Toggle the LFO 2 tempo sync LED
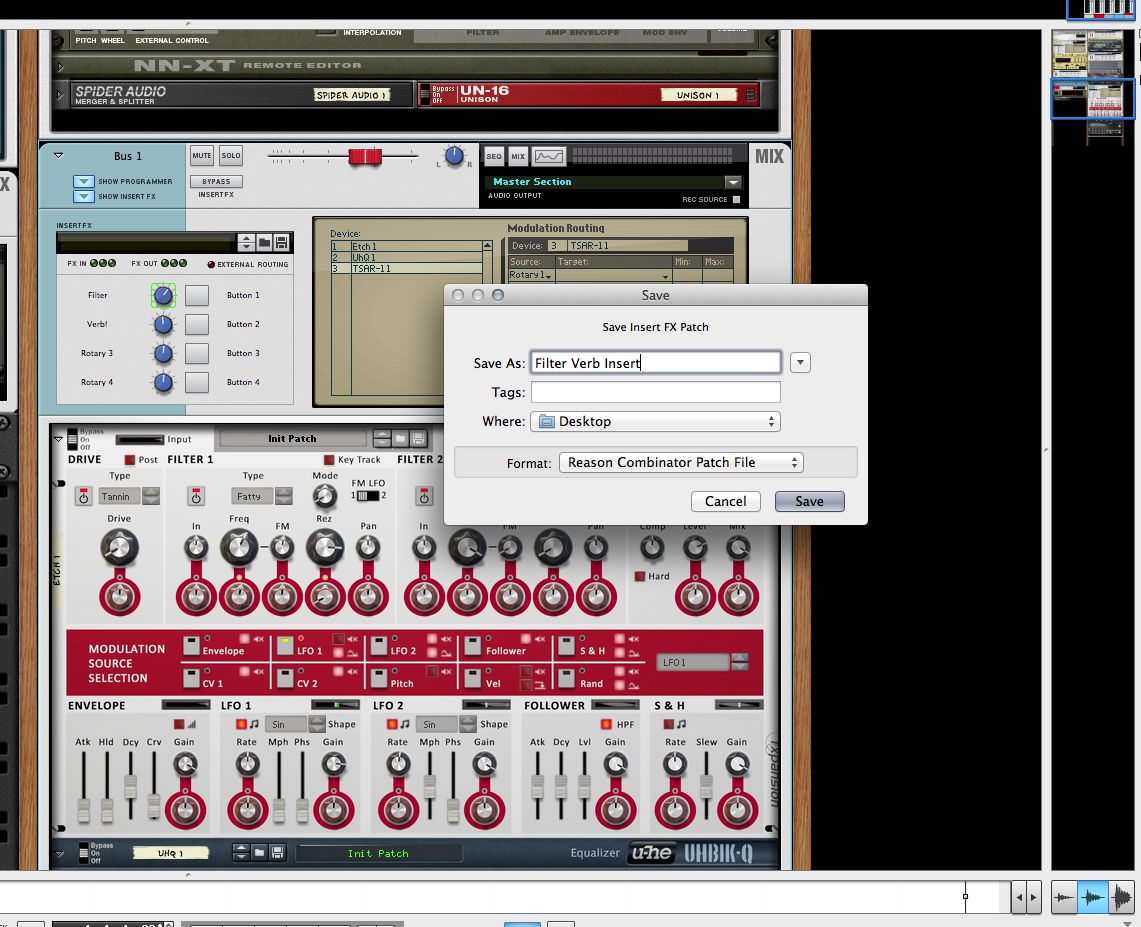Image resolution: width=1141 pixels, height=927 pixels. [x=392, y=724]
